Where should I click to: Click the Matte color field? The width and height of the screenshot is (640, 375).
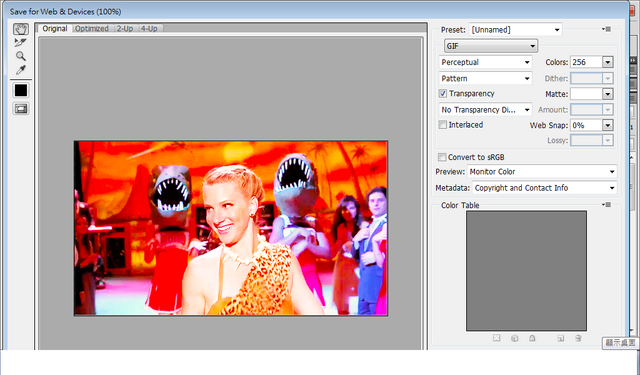click(x=586, y=94)
